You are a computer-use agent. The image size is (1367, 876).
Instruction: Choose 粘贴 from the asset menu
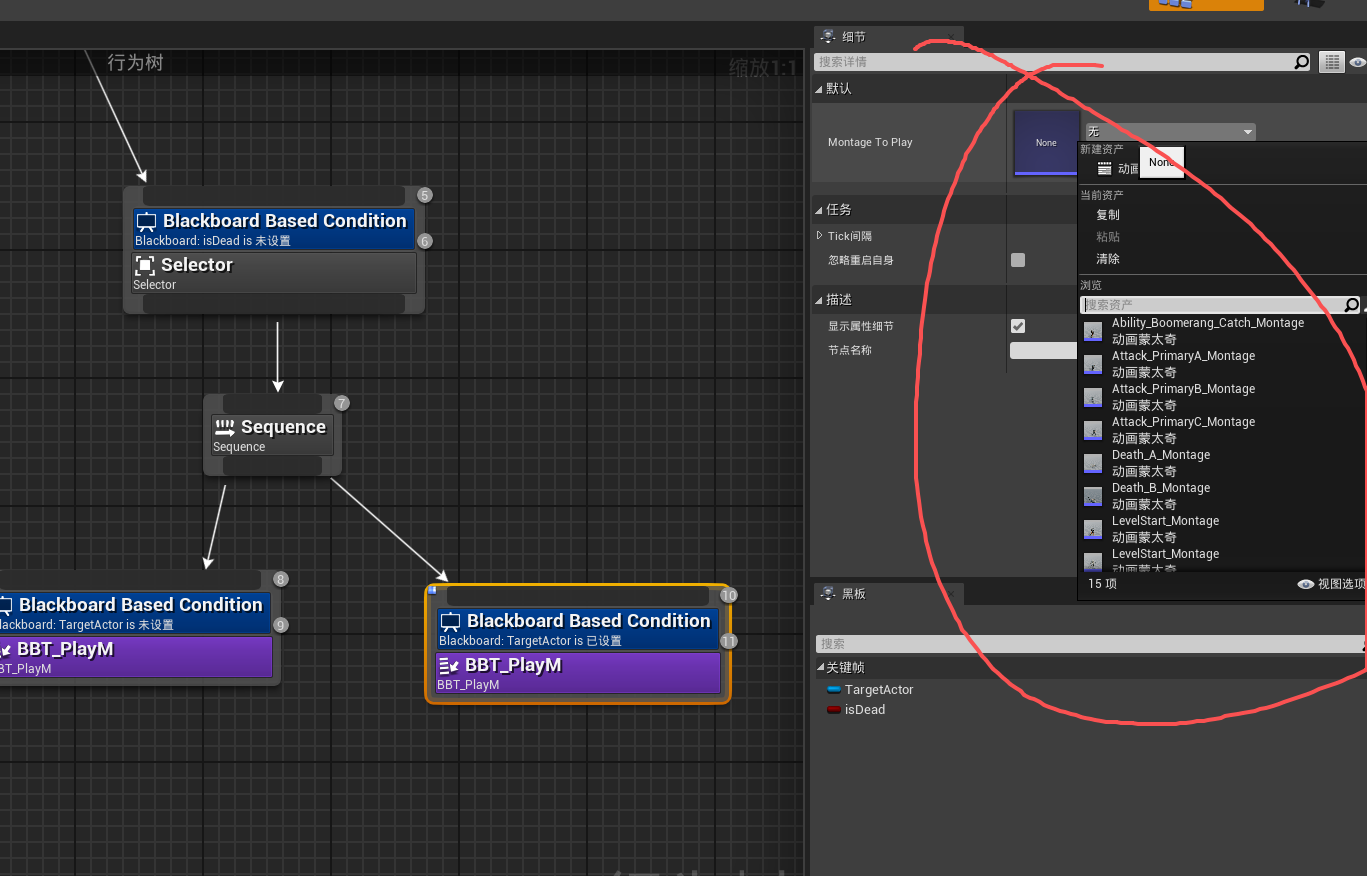tap(1108, 237)
